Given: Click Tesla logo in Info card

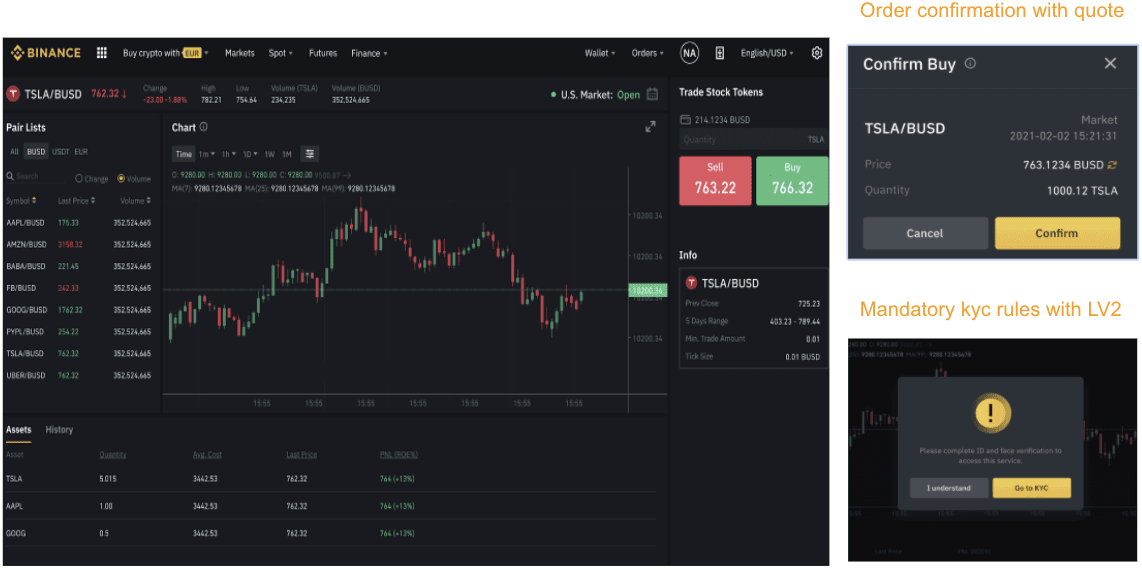Looking at the screenshot, I should tap(692, 283).
